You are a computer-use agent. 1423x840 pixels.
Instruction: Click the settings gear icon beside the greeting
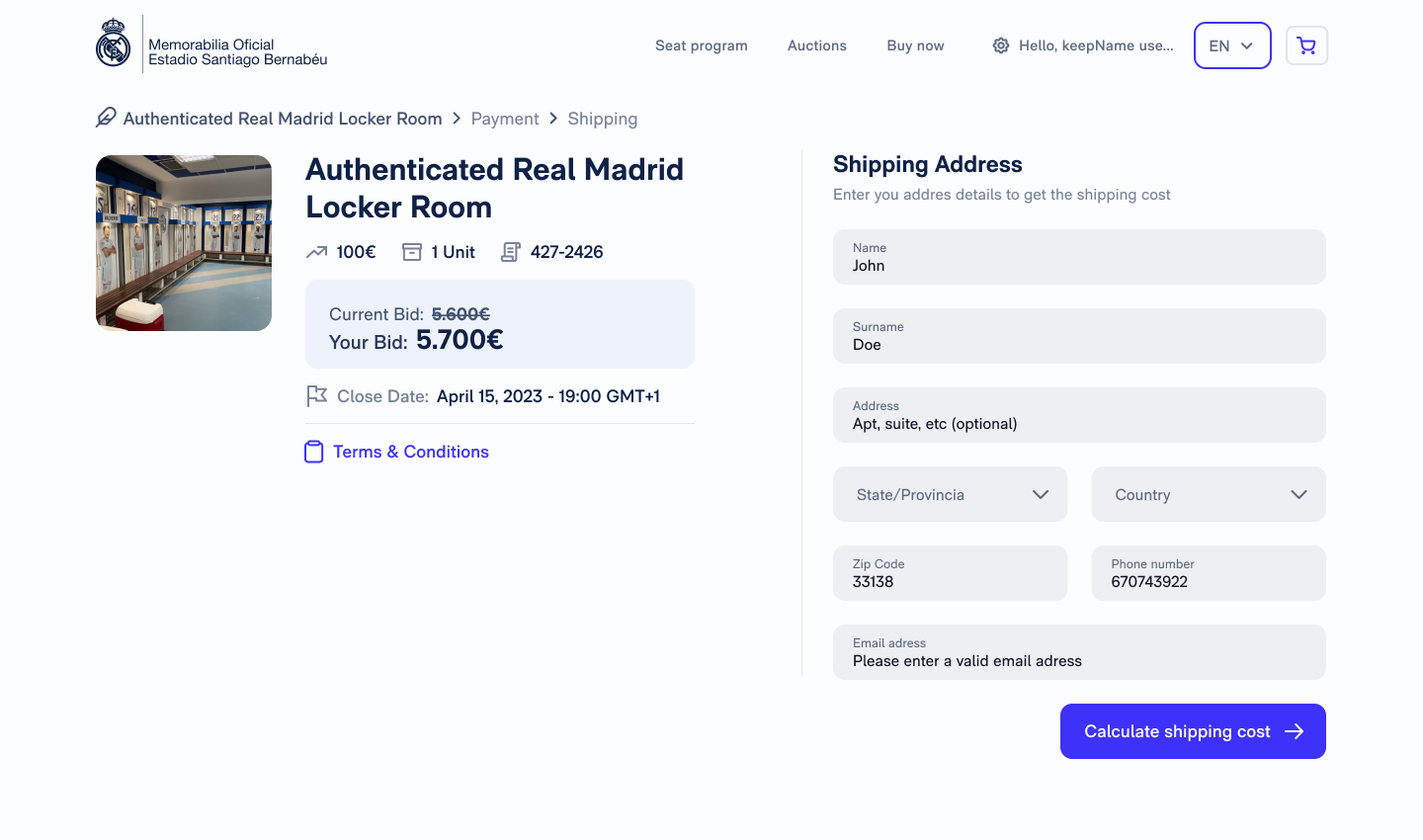coord(1001,45)
